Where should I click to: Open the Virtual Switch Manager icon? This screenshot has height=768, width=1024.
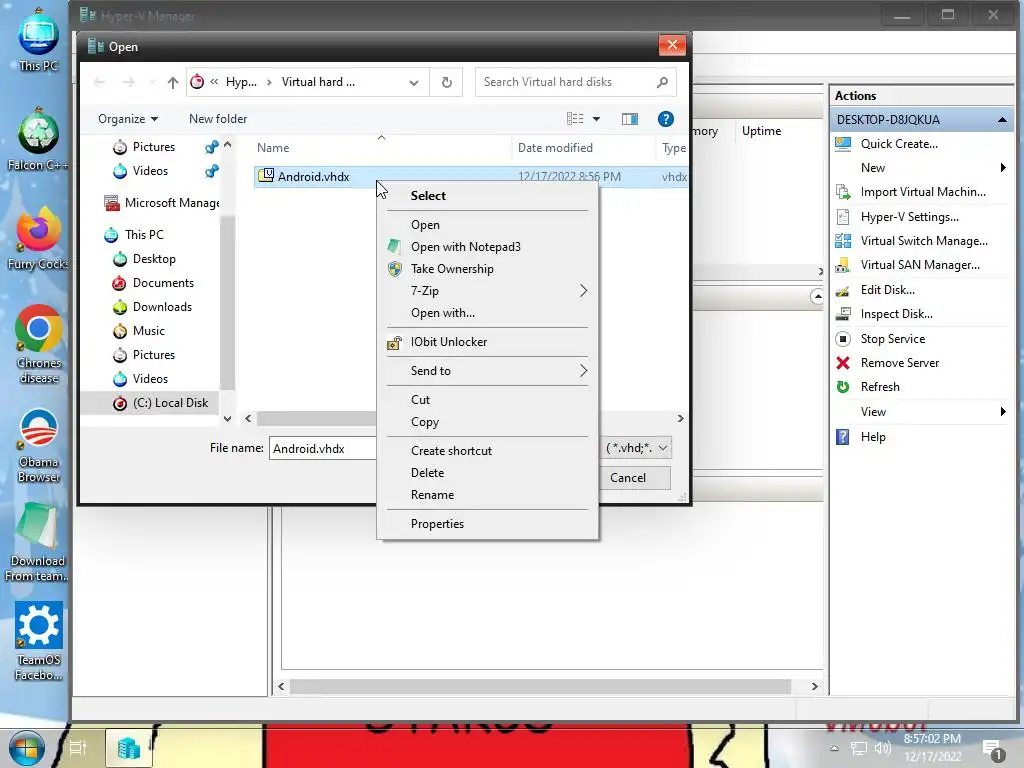pos(842,241)
